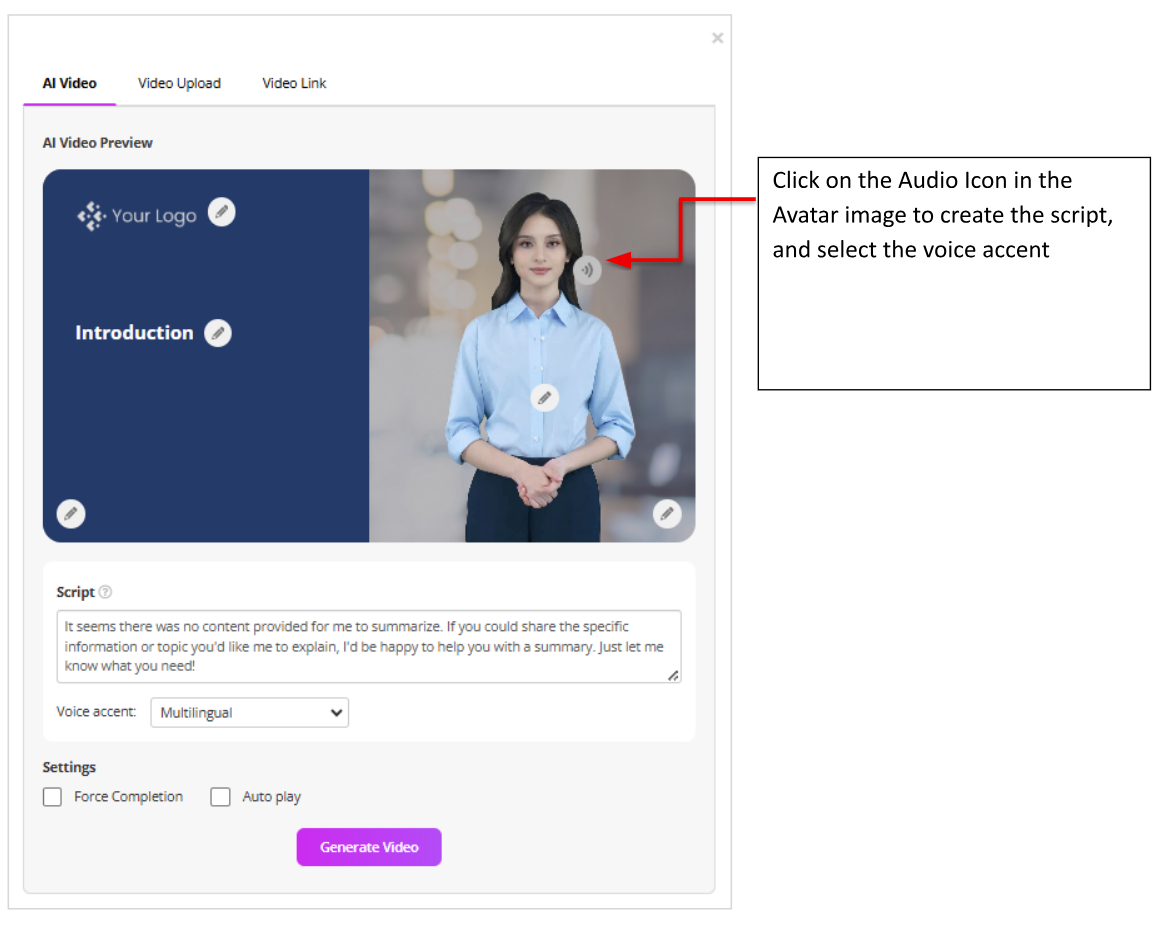Close the AI Video dialog
This screenshot has height=925, width=1164.
(x=717, y=38)
